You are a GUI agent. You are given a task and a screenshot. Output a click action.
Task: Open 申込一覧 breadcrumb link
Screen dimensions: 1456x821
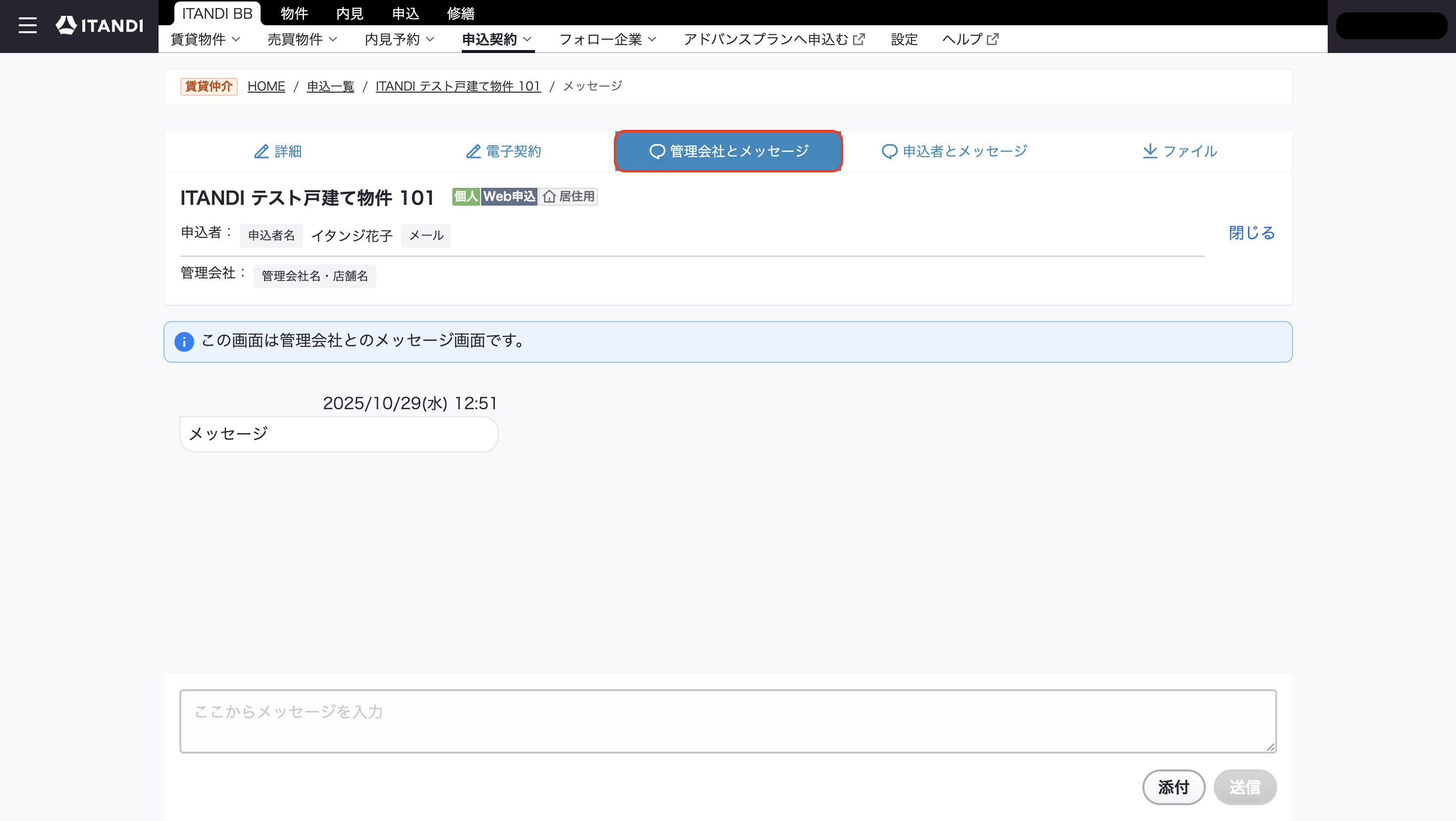330,87
